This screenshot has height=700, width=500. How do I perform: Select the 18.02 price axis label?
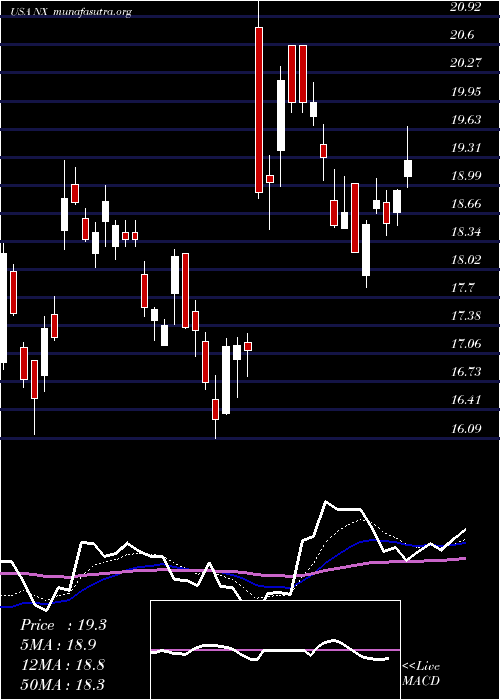point(466,260)
